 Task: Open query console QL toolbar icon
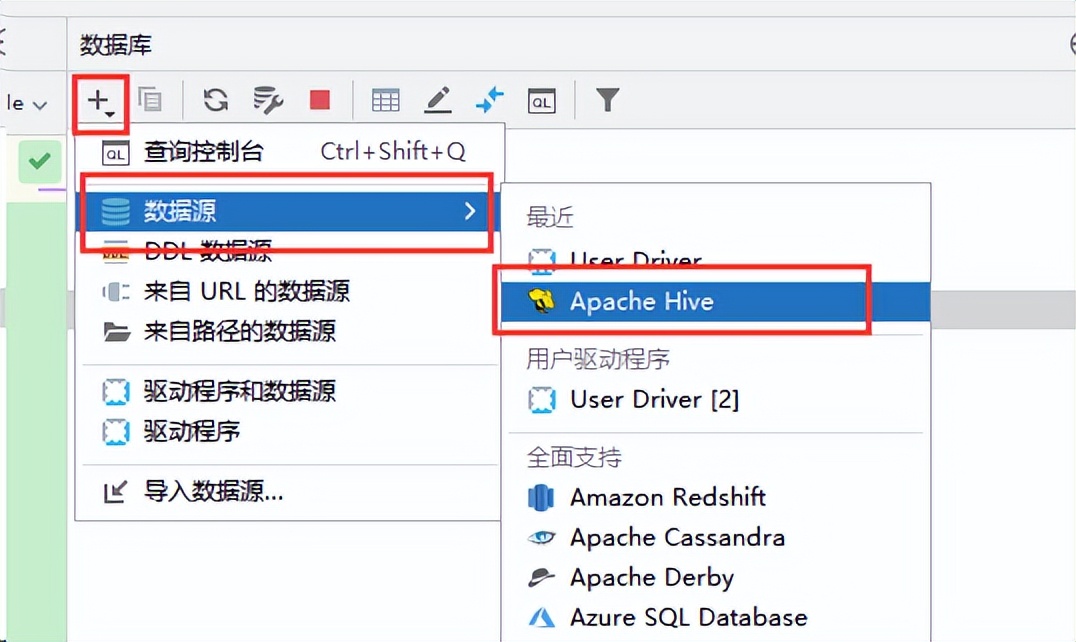tap(541, 101)
